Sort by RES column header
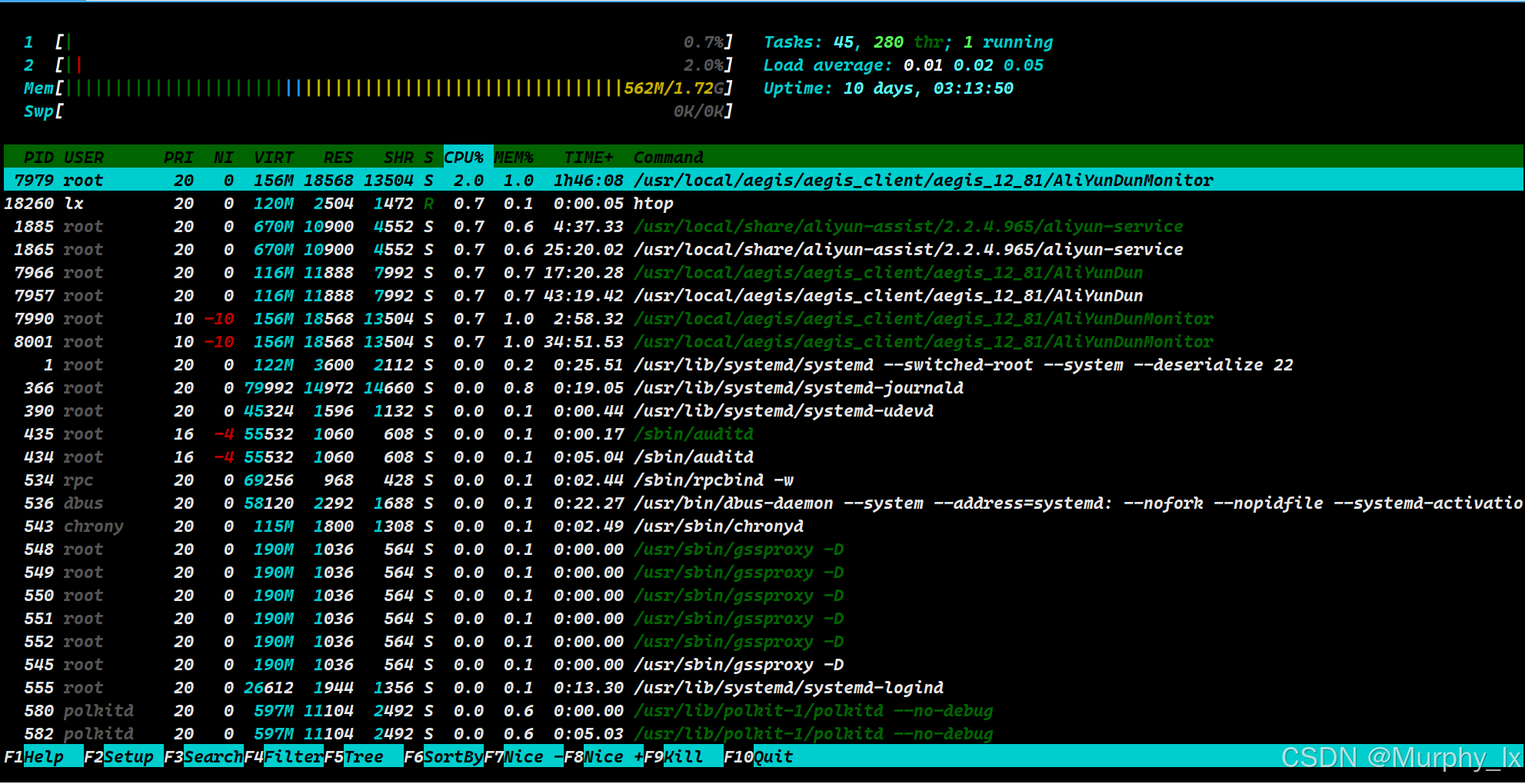This screenshot has width=1525, height=784. (338, 157)
